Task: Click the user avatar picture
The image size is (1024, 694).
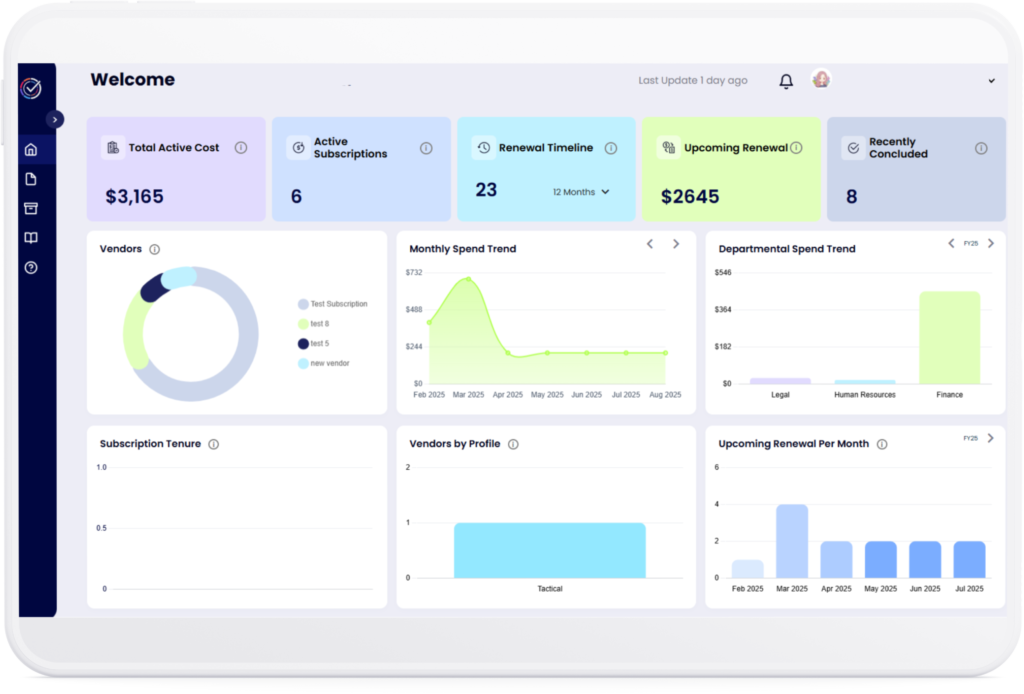Action: tap(821, 79)
